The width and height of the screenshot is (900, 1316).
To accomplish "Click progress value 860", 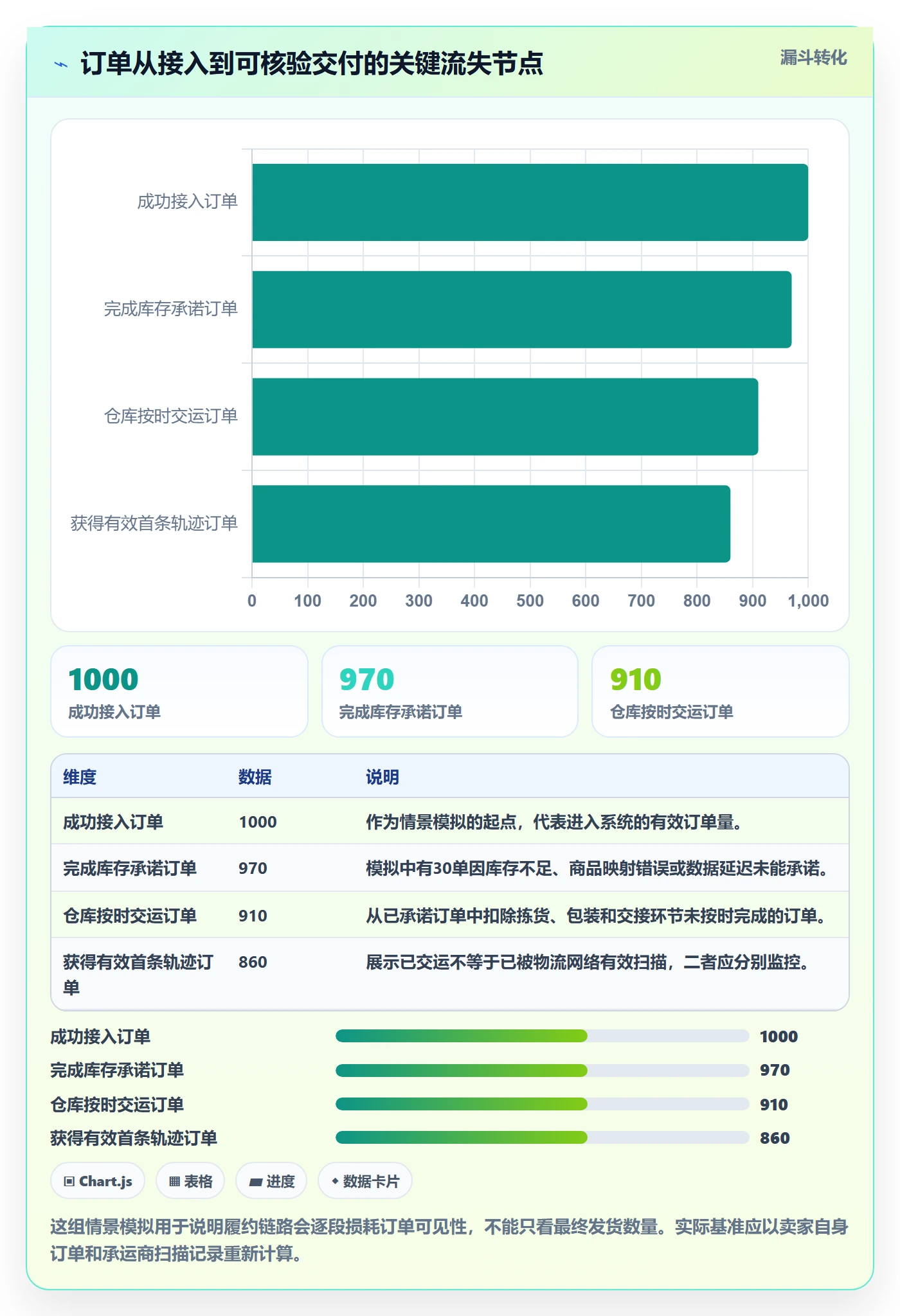I will (775, 1138).
